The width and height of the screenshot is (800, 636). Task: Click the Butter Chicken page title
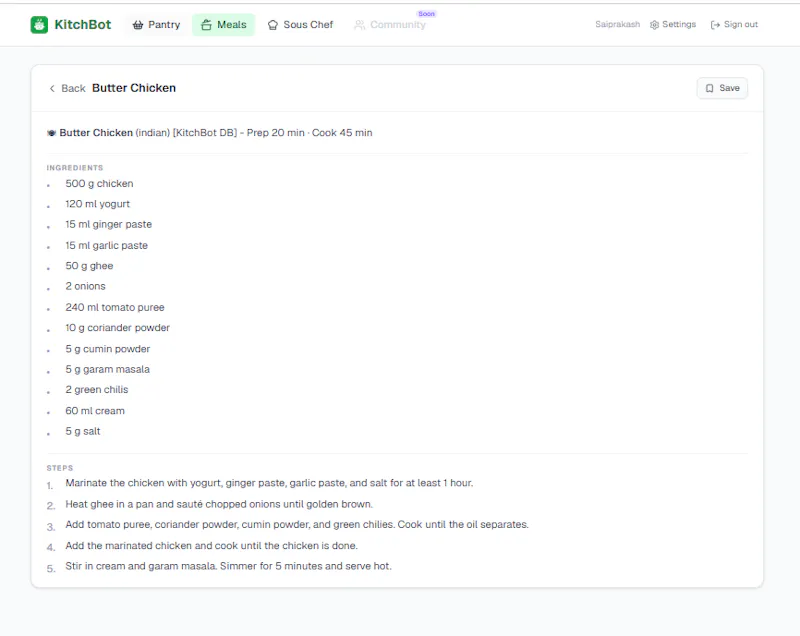(134, 88)
